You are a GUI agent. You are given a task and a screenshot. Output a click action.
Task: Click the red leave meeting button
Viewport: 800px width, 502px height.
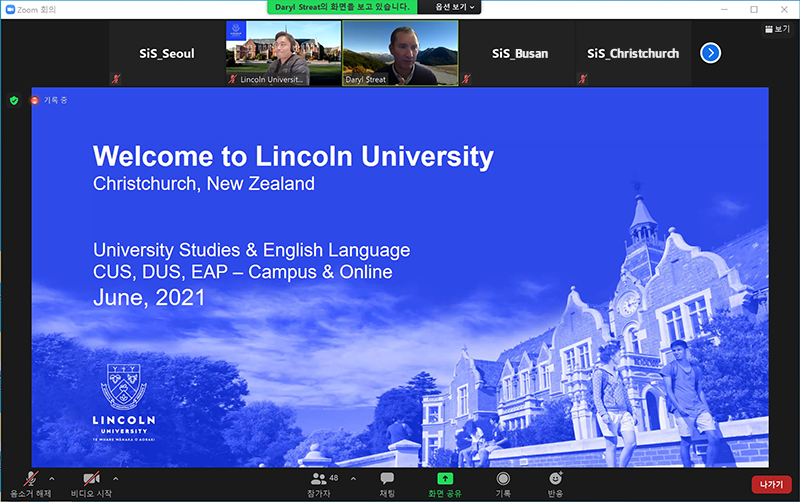771,485
